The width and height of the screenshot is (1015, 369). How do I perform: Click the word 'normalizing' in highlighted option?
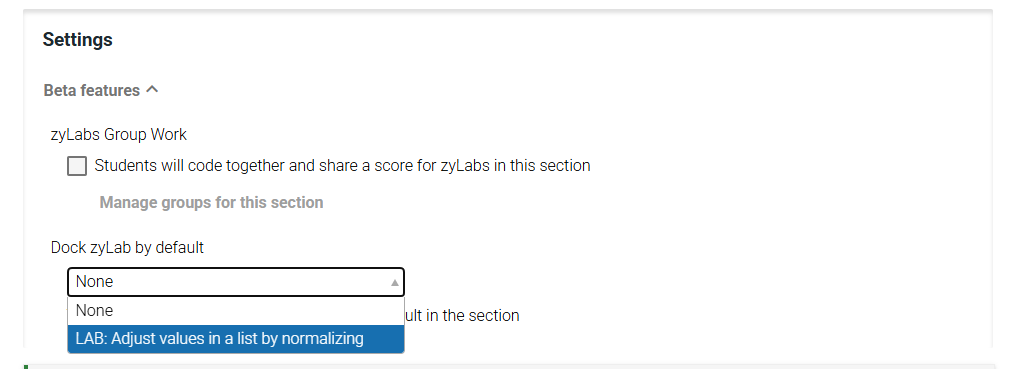pyautogui.click(x=323, y=339)
